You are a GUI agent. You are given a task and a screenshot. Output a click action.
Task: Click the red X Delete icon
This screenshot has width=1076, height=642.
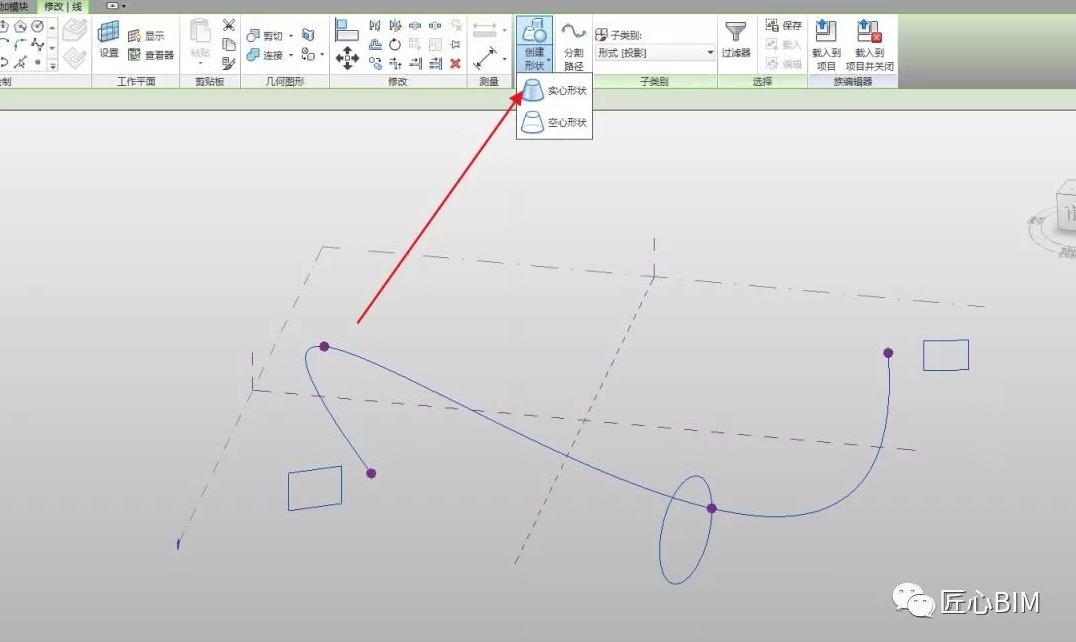(x=455, y=63)
